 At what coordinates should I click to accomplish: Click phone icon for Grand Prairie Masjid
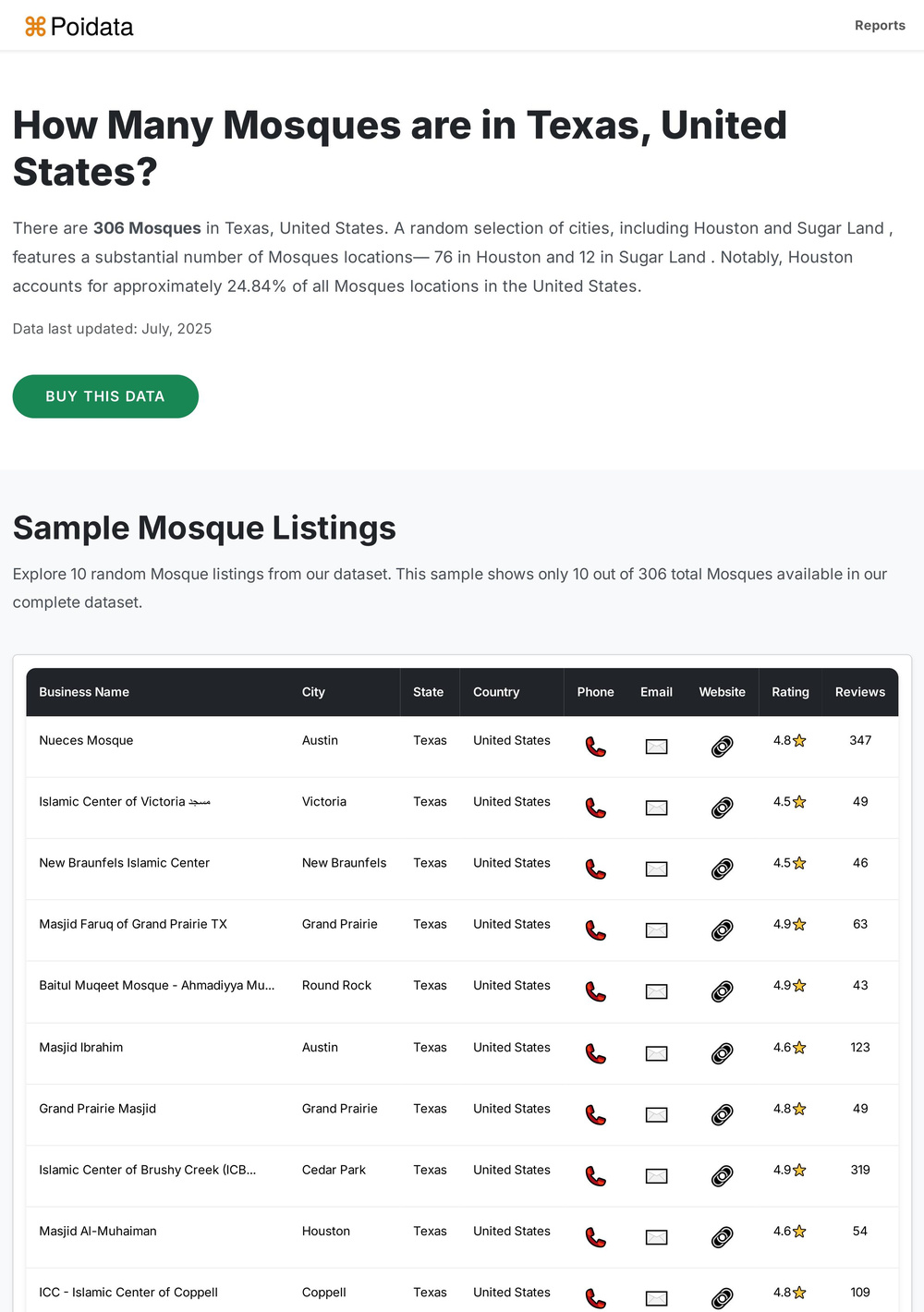pyautogui.click(x=596, y=1114)
